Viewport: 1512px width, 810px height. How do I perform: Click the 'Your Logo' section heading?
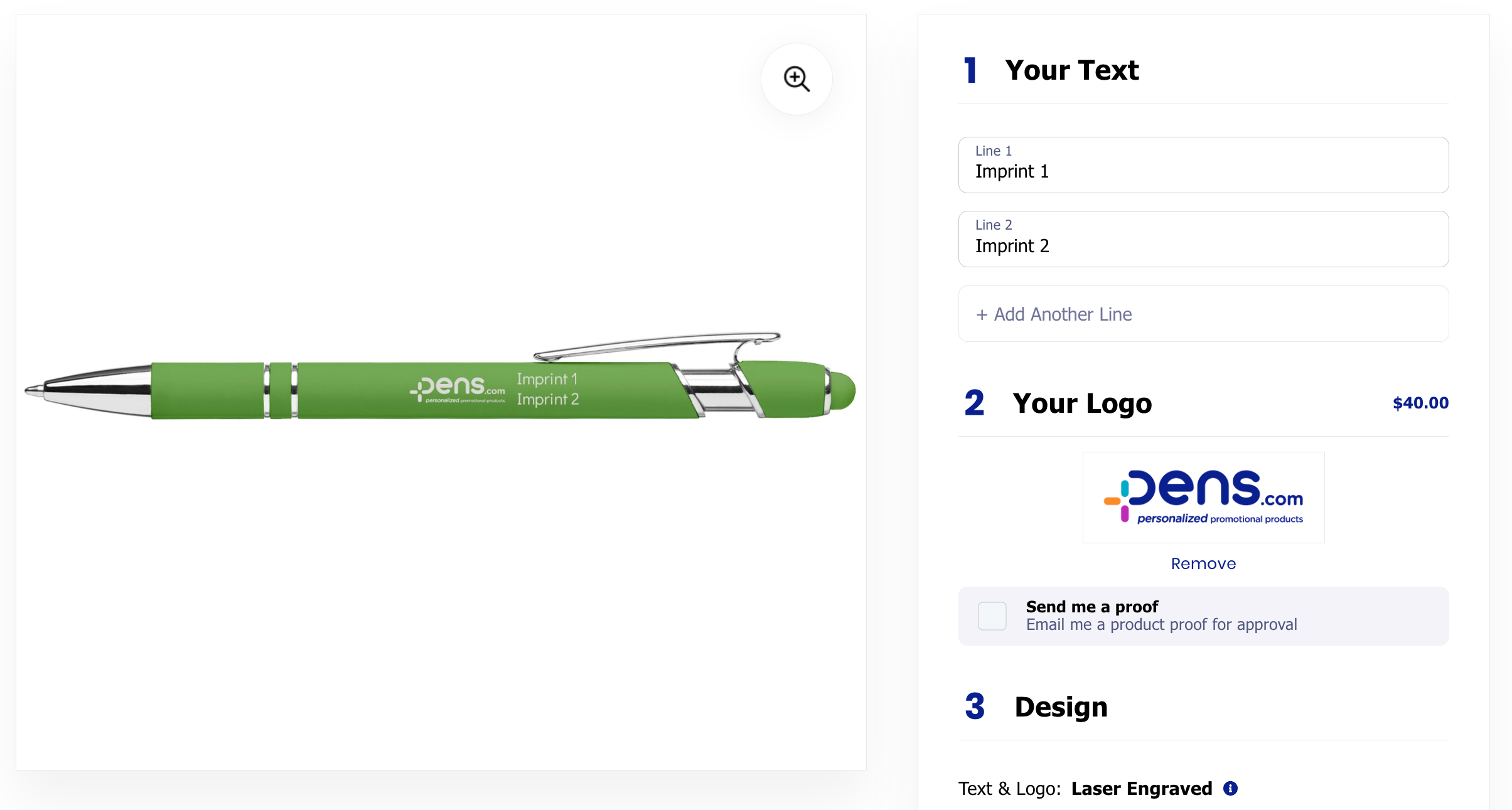coord(1082,403)
